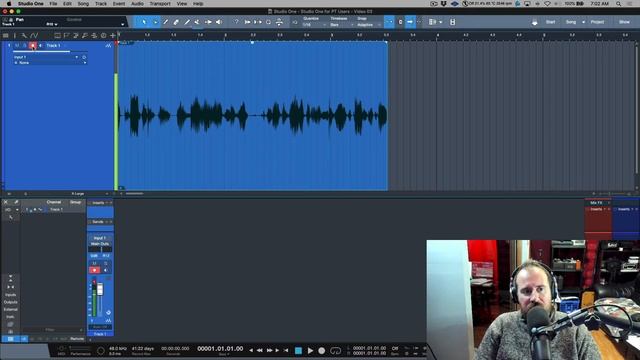Click the Stop transport button
The width and height of the screenshot is (640, 360).
coord(298,351)
